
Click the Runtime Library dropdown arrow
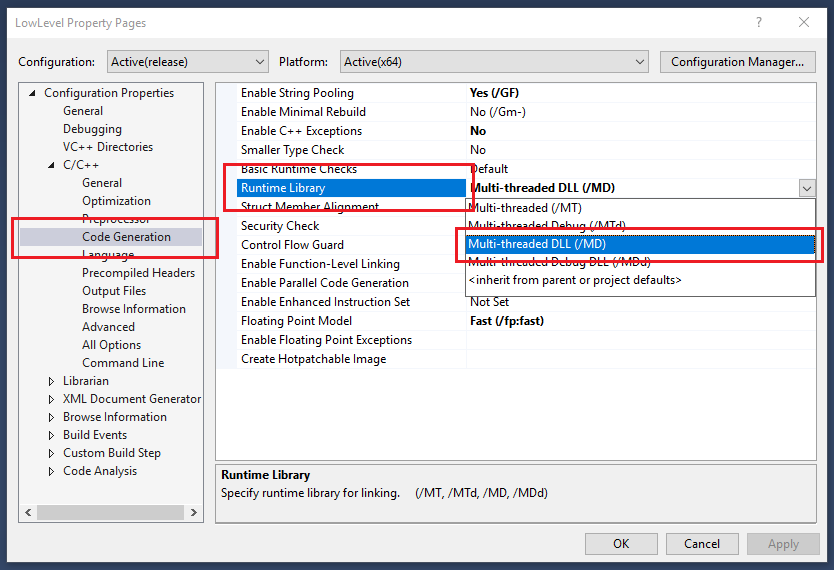[x=806, y=188]
